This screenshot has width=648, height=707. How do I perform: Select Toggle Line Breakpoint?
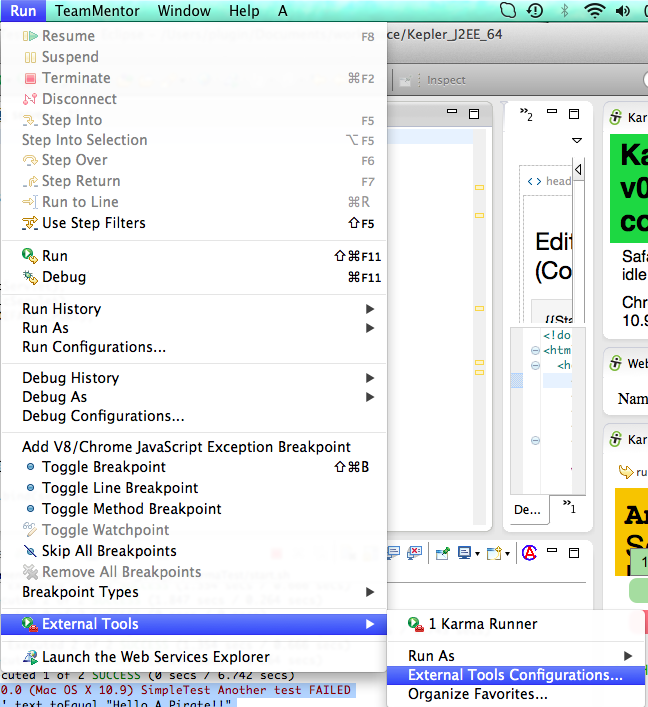[119, 488]
